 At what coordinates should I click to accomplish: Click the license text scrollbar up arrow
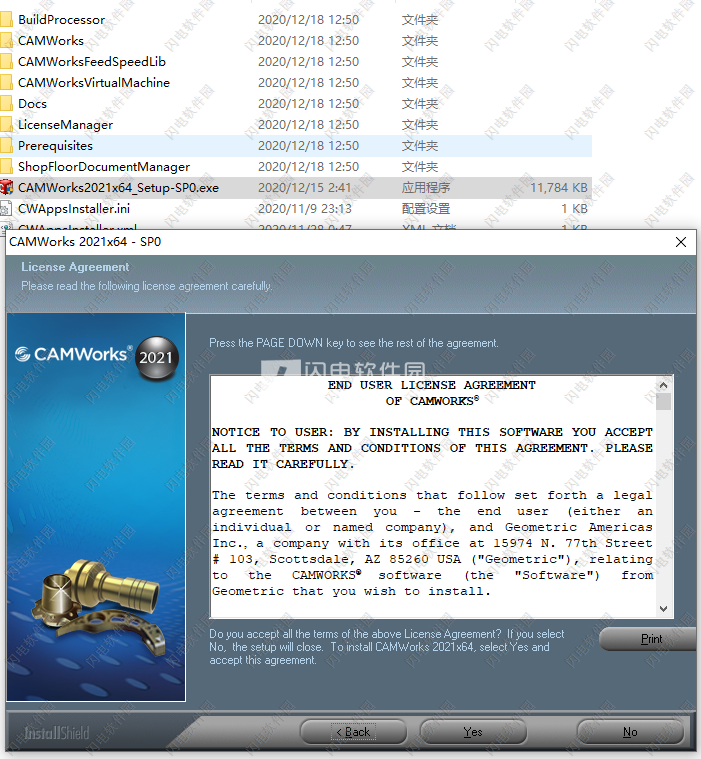click(664, 385)
